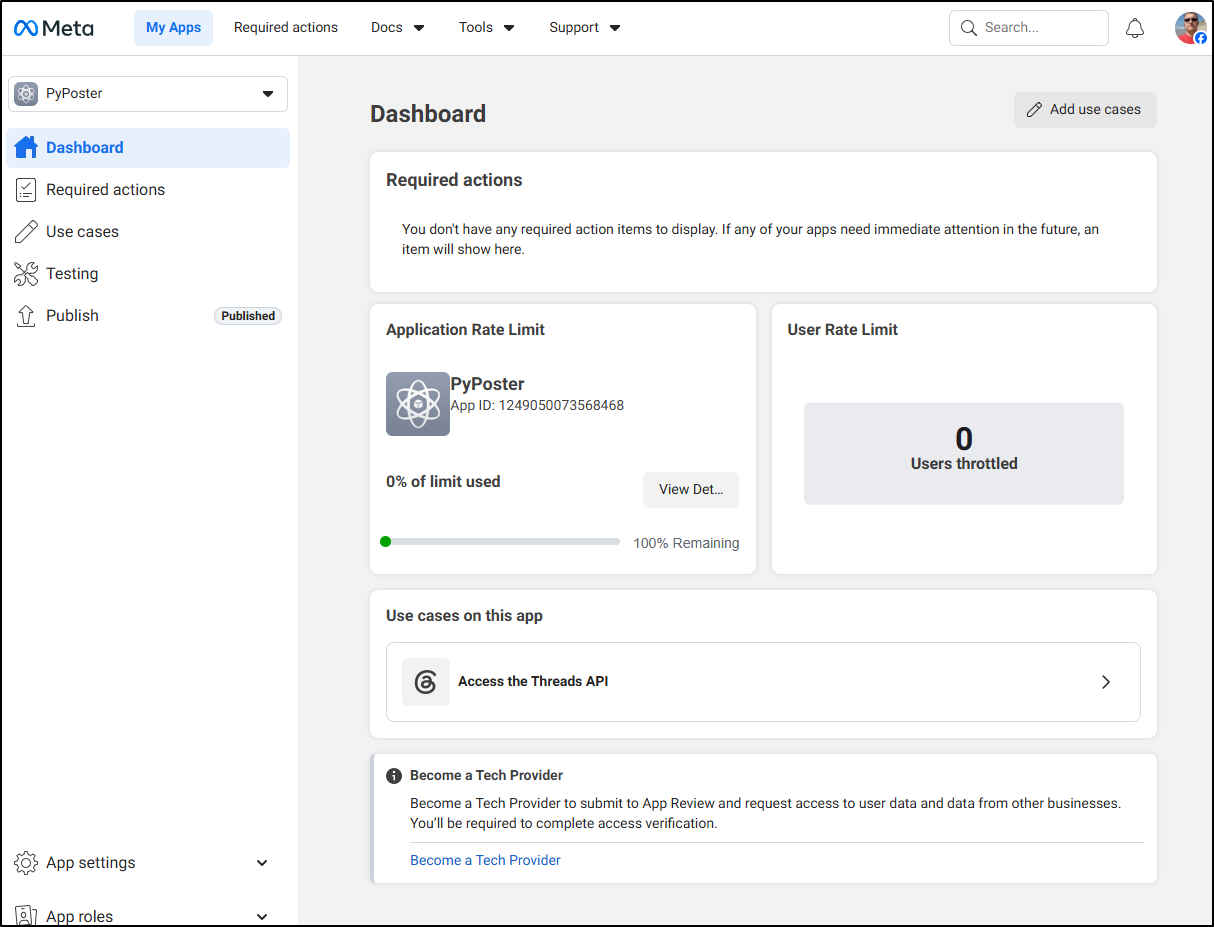
Task: Go to Dashboard in the sidebar
Action: [x=148, y=148]
